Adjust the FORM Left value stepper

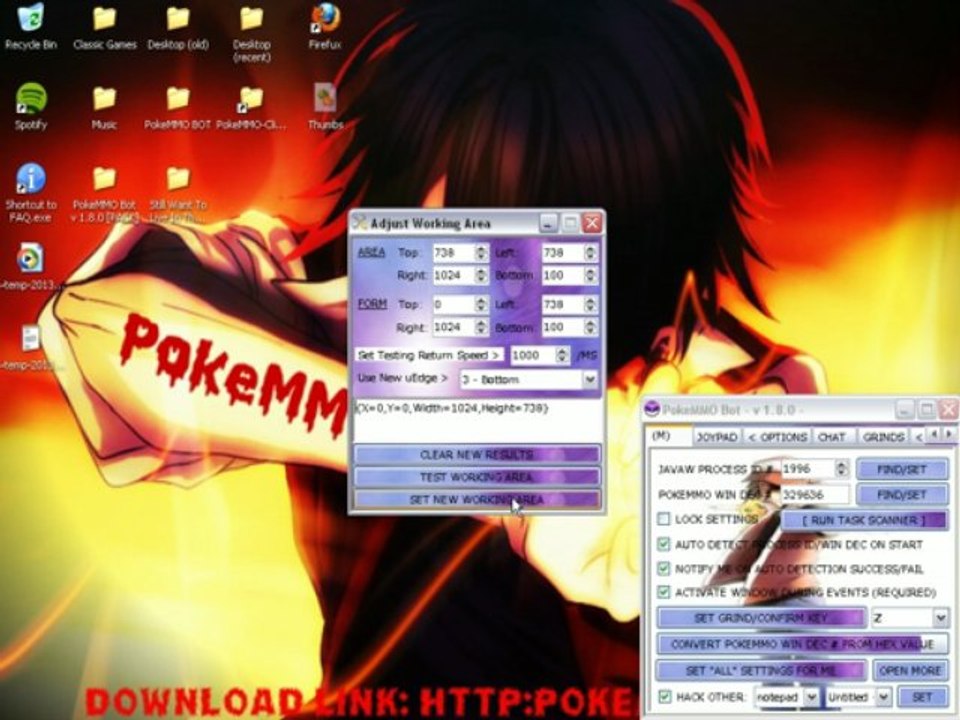click(590, 304)
